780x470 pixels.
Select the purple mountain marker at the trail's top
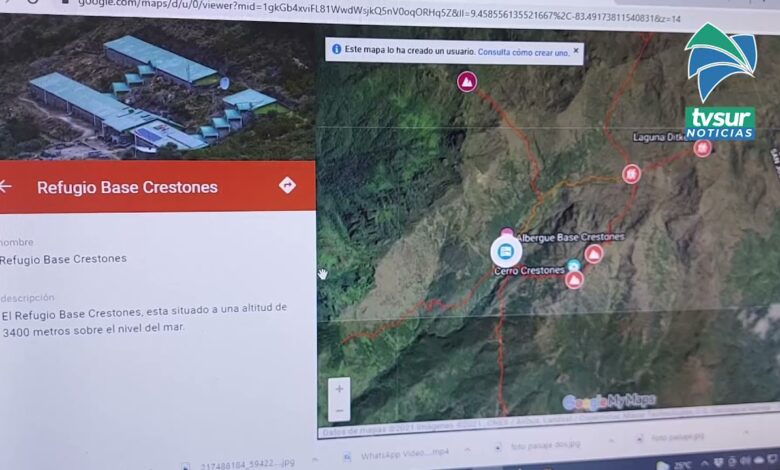pos(467,82)
